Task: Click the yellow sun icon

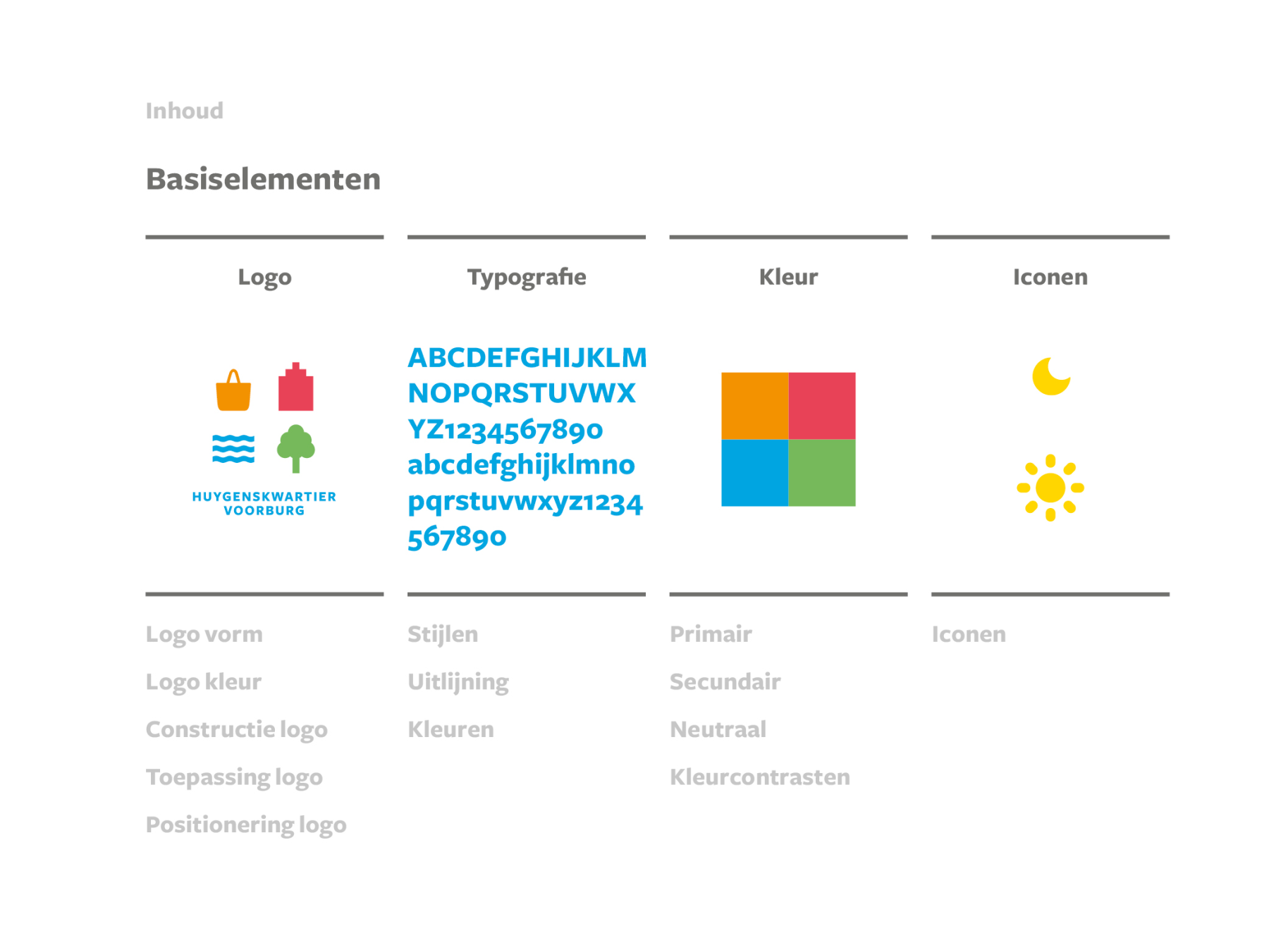Action: click(1050, 488)
